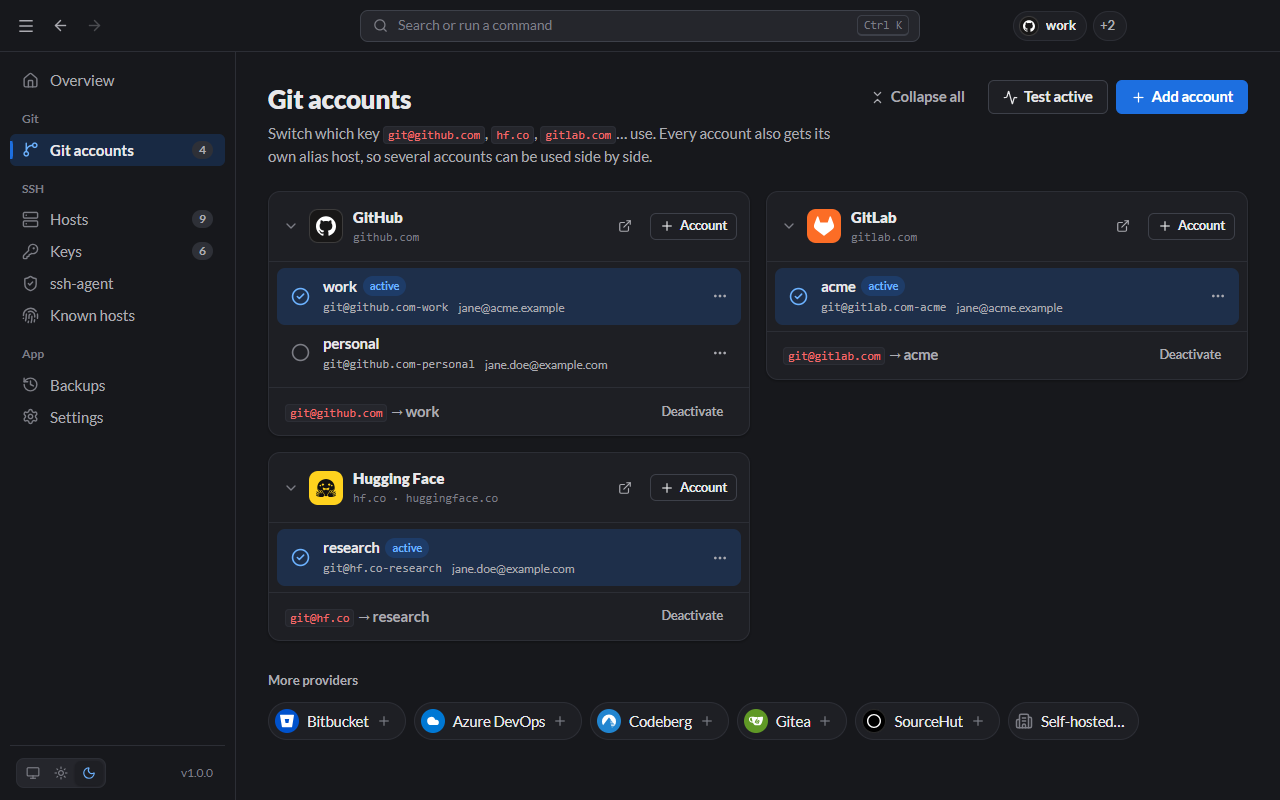The width and height of the screenshot is (1280, 800).
Task: Focus the search or command field
Action: point(640,26)
